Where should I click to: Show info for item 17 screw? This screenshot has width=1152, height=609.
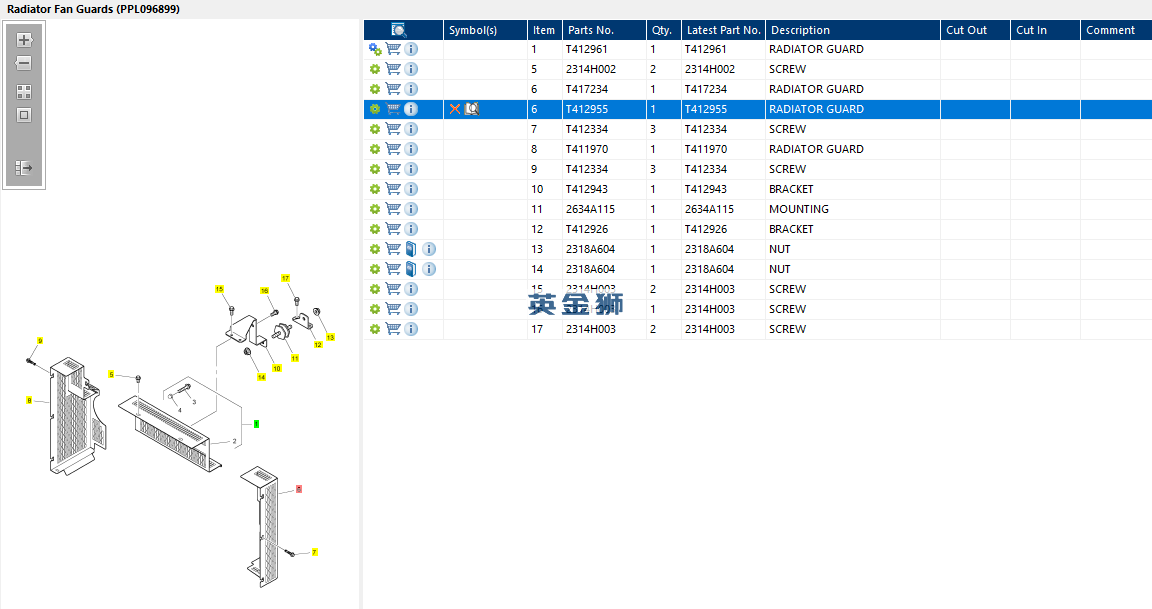click(411, 329)
